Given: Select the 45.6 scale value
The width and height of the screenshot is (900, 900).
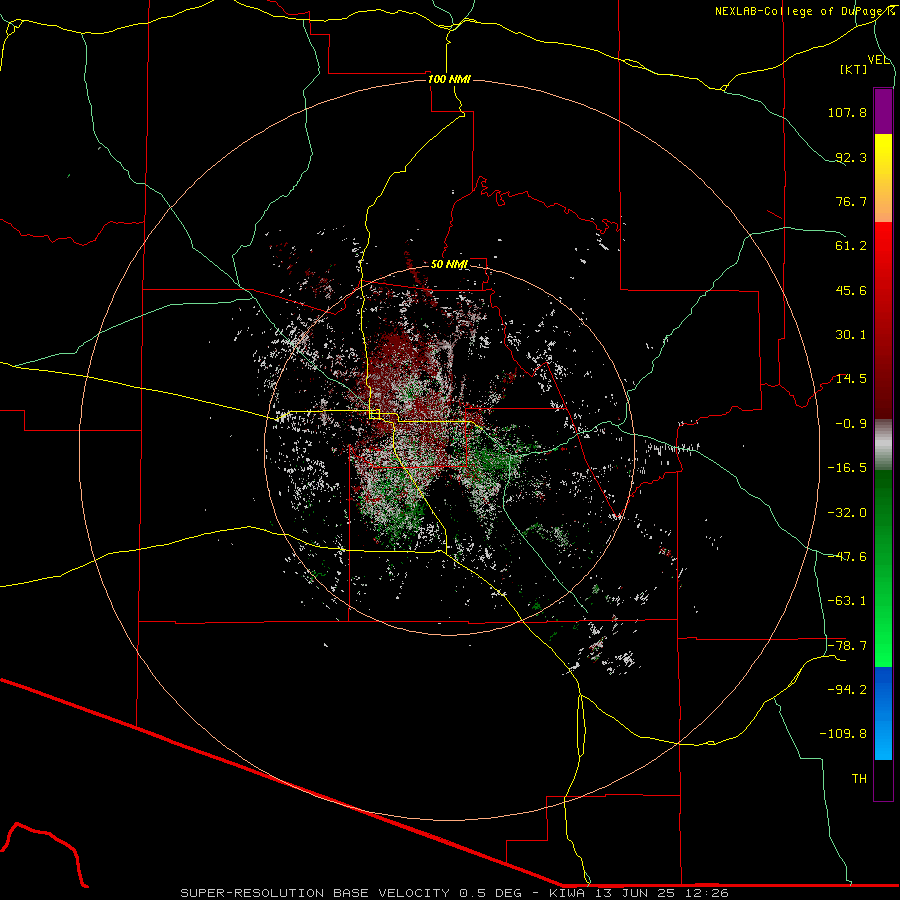Looking at the screenshot, I should tap(851, 290).
